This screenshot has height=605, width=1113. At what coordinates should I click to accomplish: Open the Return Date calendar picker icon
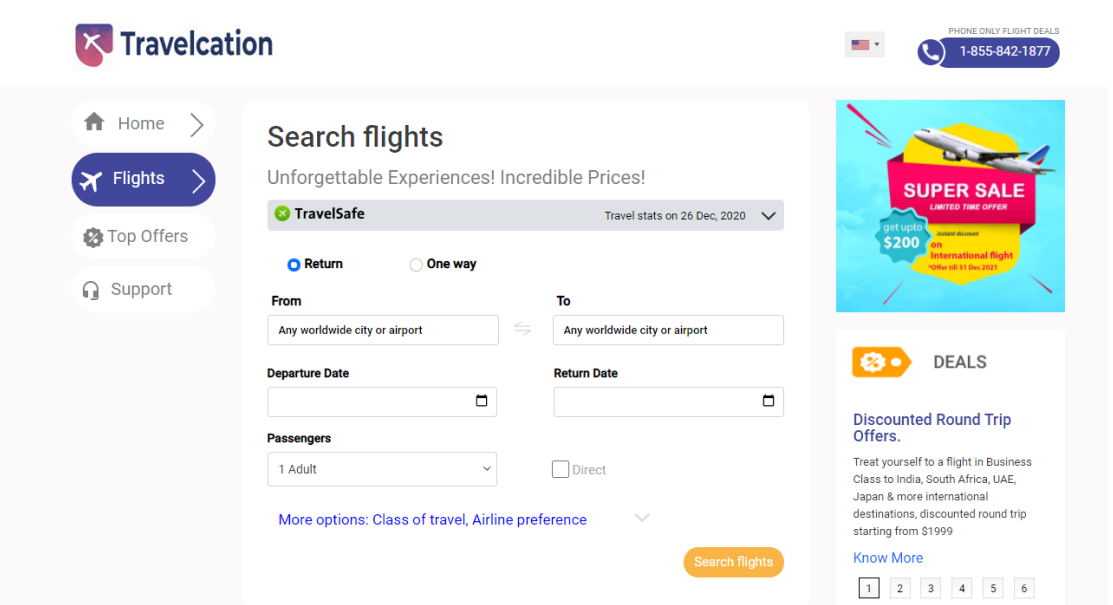(768, 401)
